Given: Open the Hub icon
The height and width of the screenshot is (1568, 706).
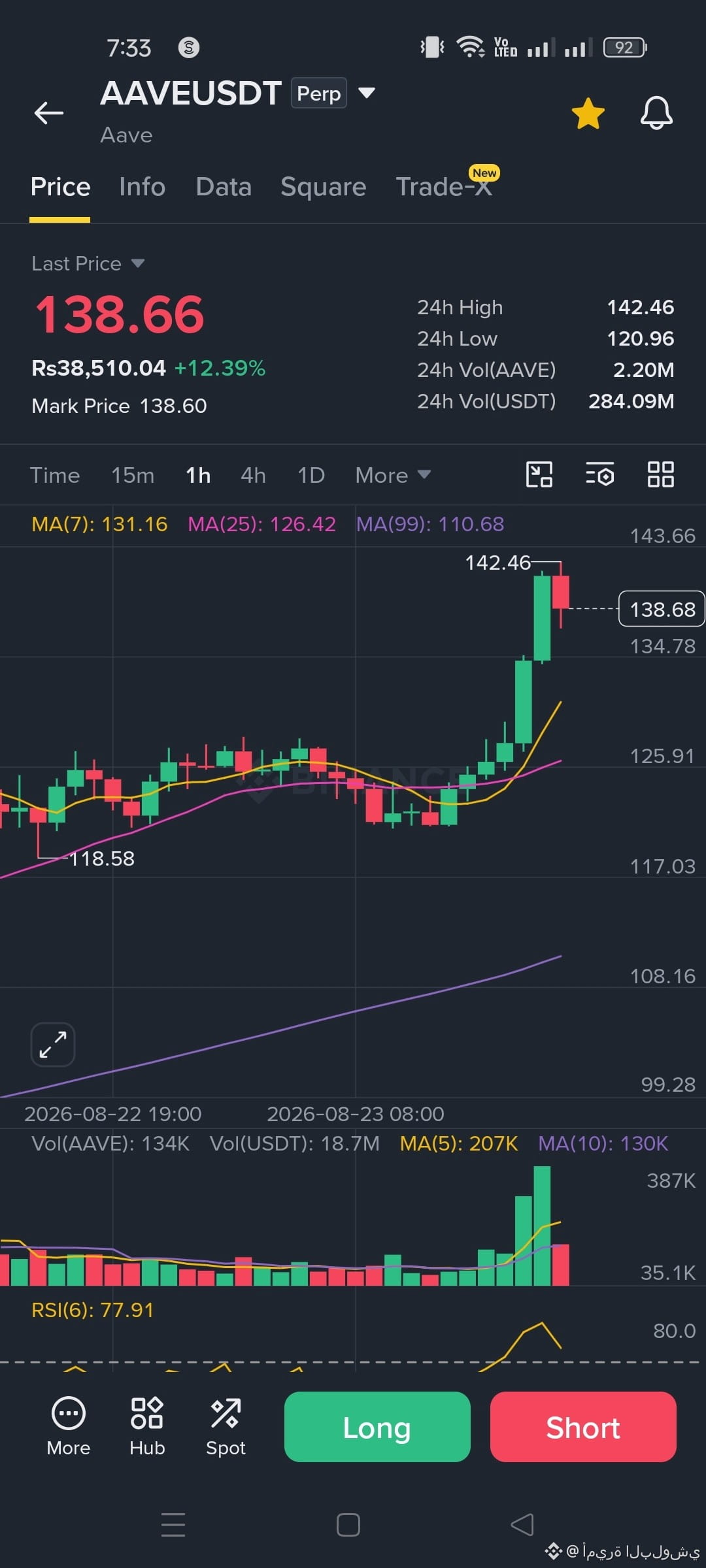Looking at the screenshot, I should (x=147, y=1427).
